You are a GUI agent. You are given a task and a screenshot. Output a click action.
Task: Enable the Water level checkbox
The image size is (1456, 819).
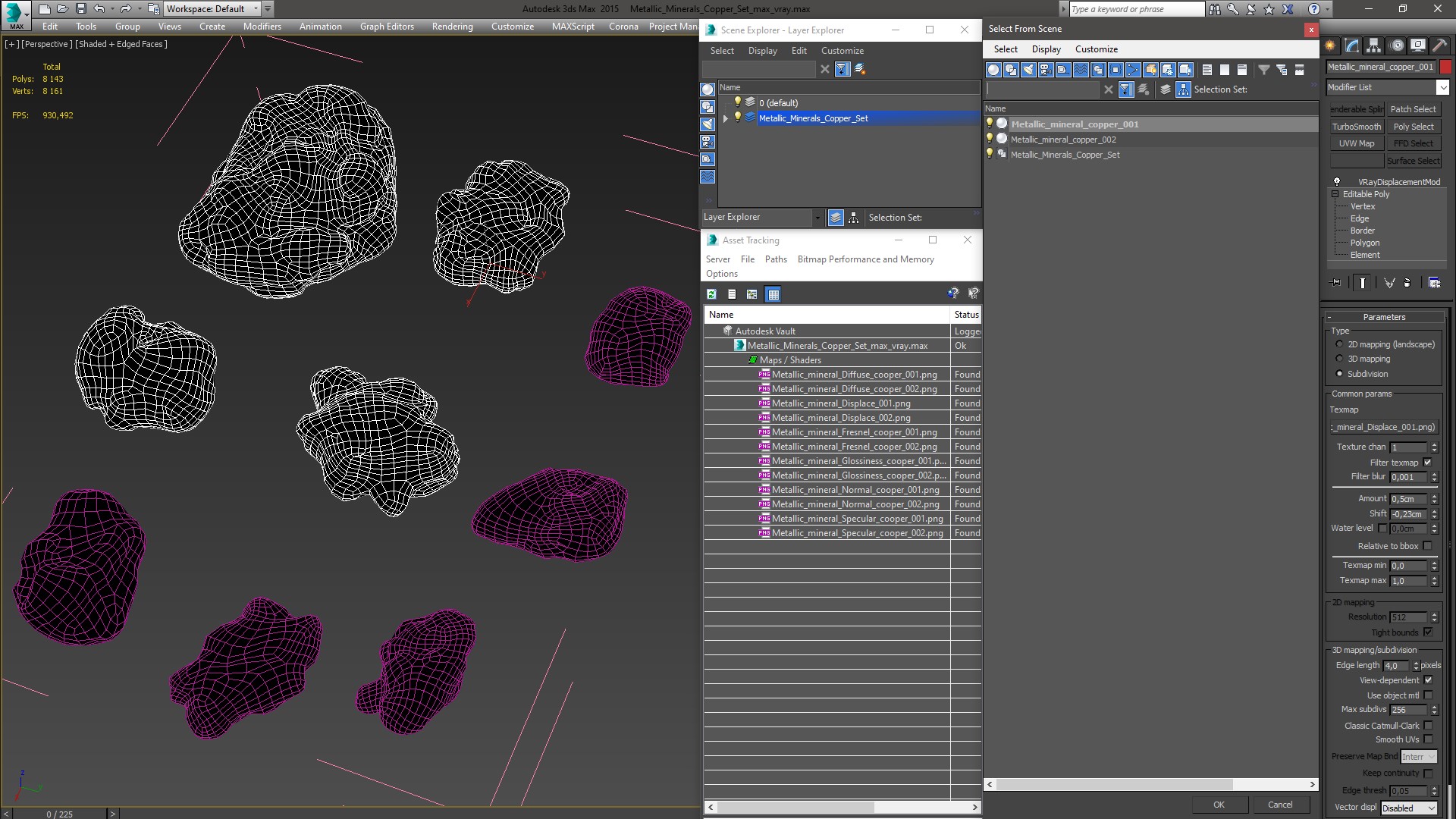(x=1382, y=529)
